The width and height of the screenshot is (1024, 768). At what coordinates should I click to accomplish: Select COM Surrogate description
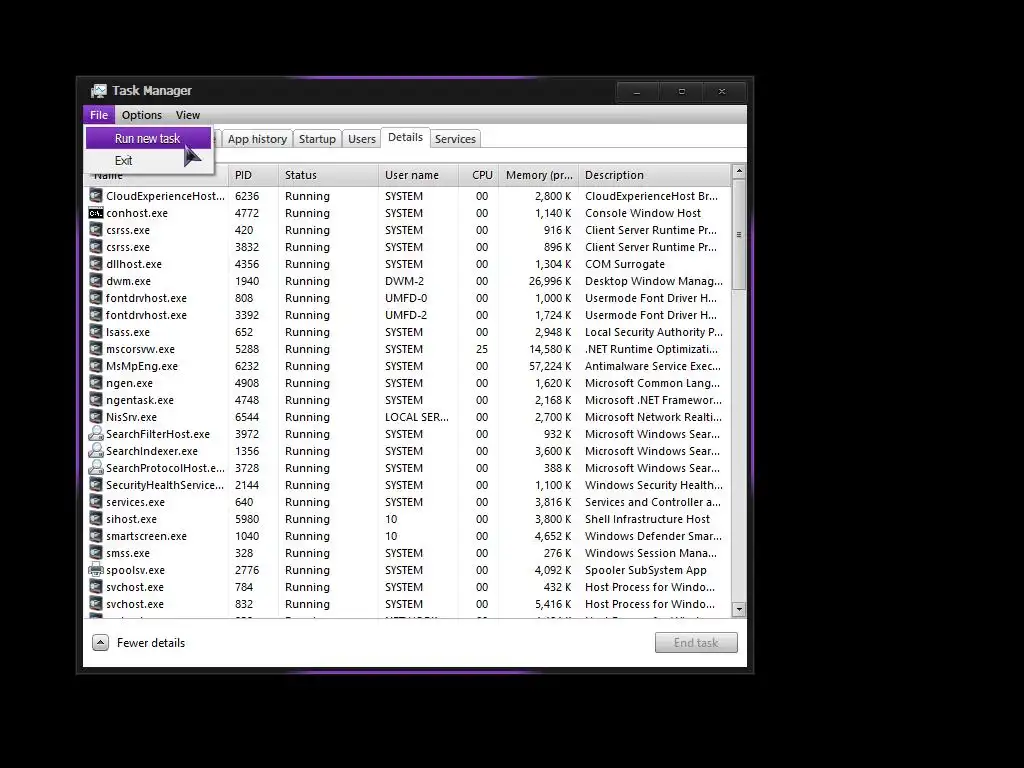[x=625, y=264]
